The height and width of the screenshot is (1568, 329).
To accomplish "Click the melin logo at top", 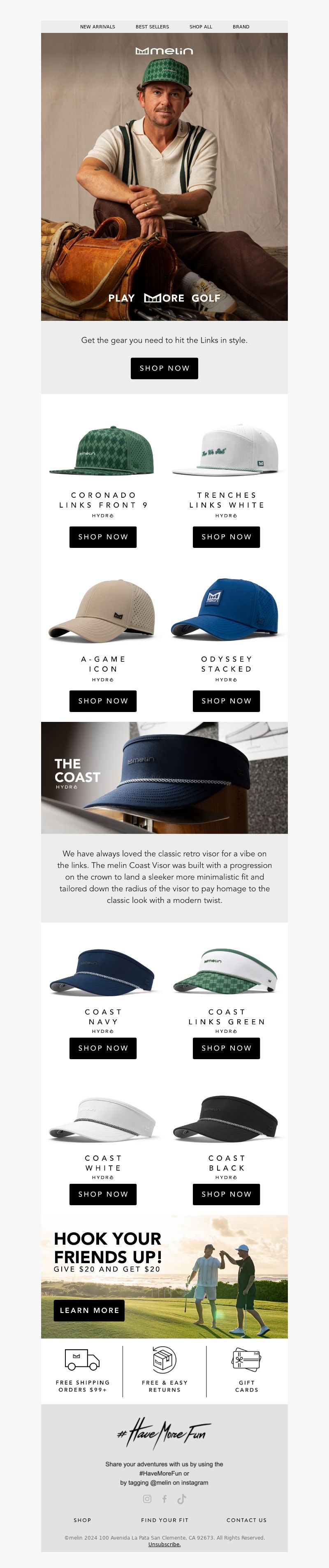I will click(164, 51).
